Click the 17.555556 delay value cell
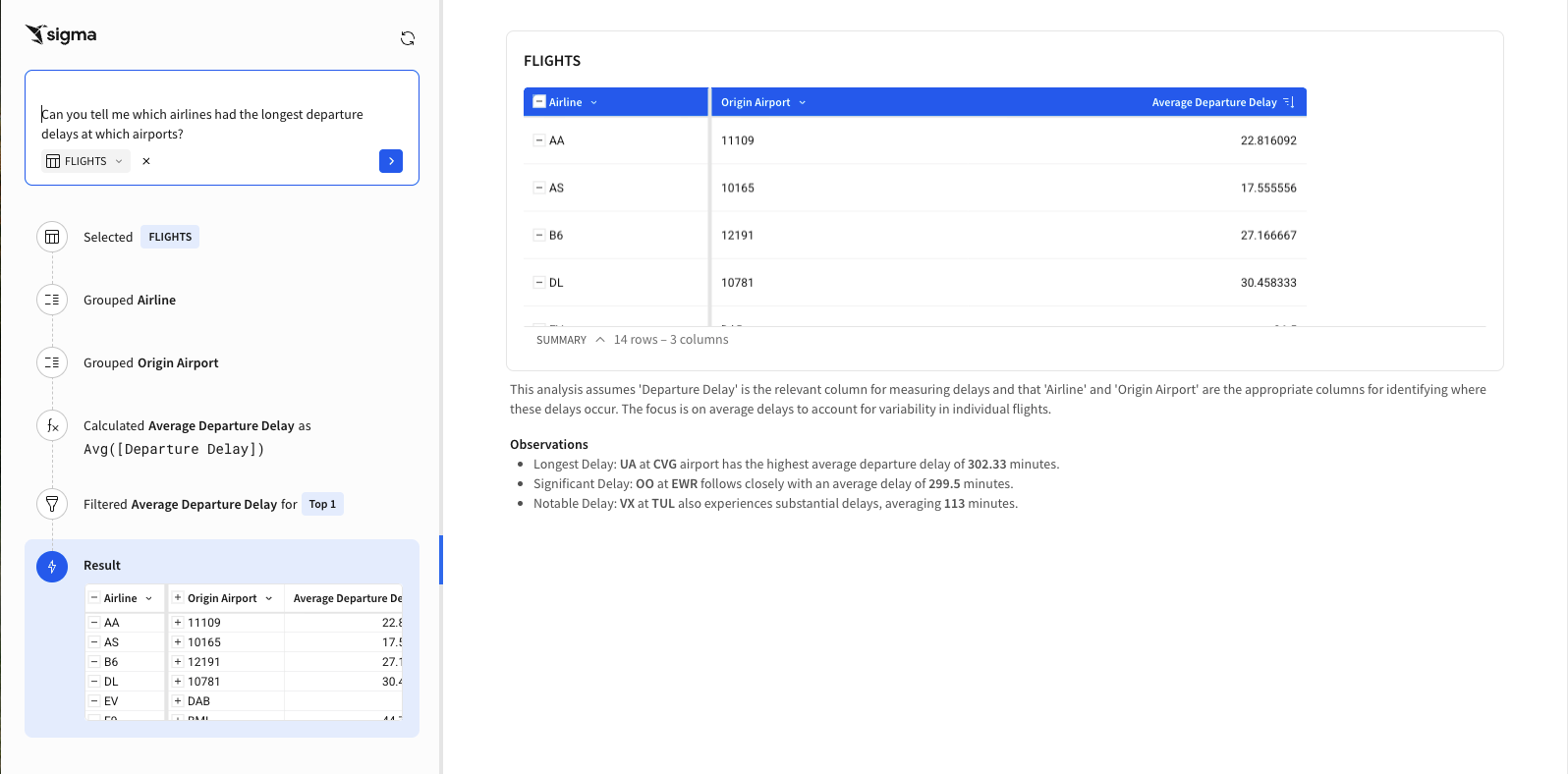 1268,188
